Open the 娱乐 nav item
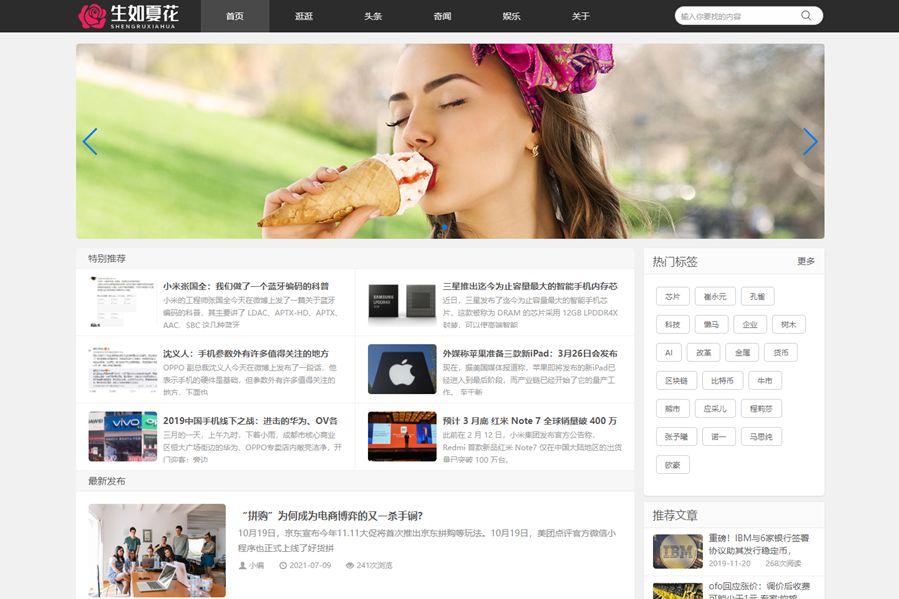Viewport: 899px width, 599px height. coord(511,16)
